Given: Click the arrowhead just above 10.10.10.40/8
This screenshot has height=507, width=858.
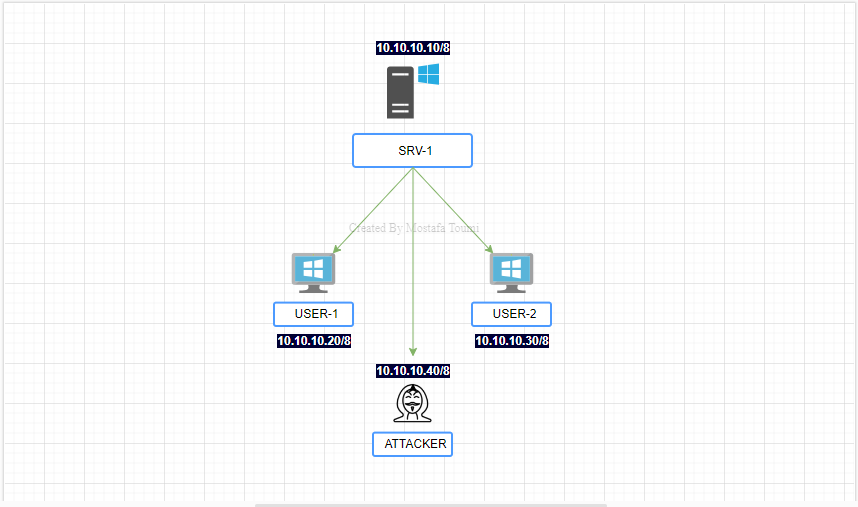Looking at the screenshot, I should click(x=412, y=352).
